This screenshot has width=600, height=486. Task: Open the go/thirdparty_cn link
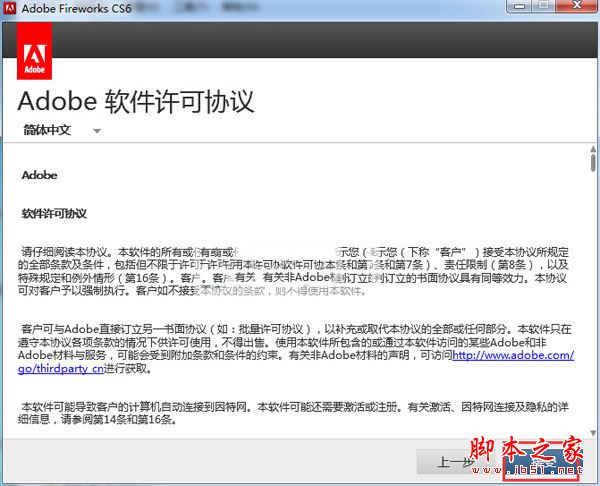(x=60, y=369)
